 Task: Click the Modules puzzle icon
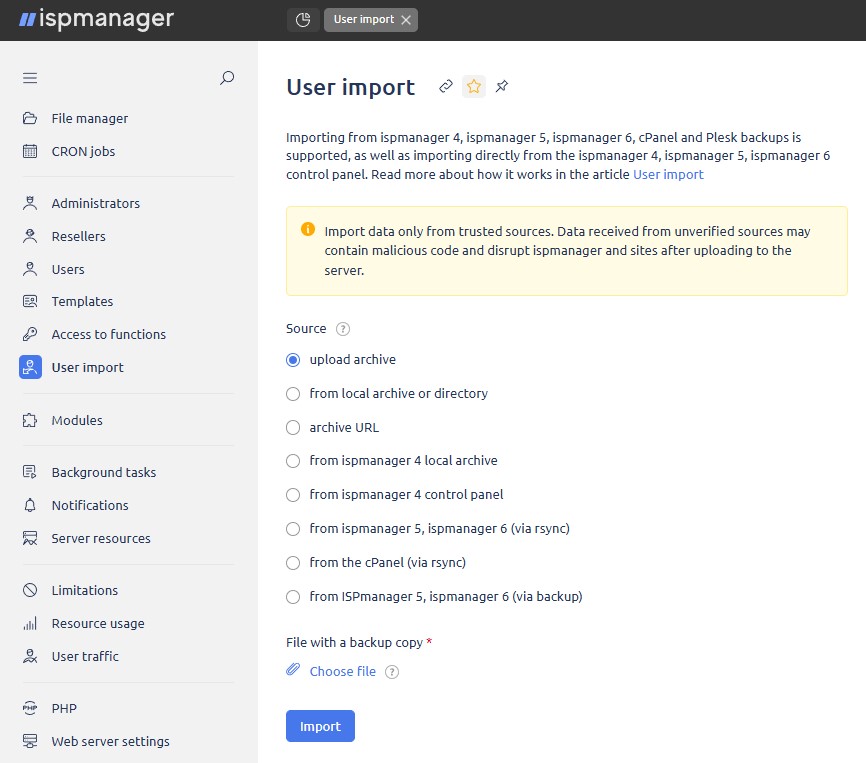click(30, 420)
